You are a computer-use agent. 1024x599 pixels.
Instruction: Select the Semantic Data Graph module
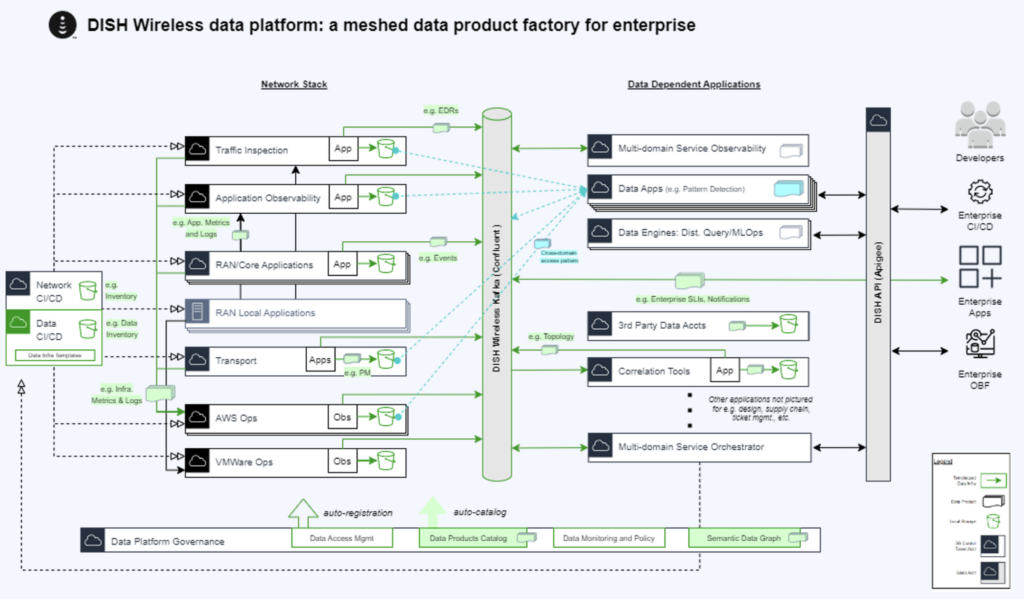click(x=746, y=538)
